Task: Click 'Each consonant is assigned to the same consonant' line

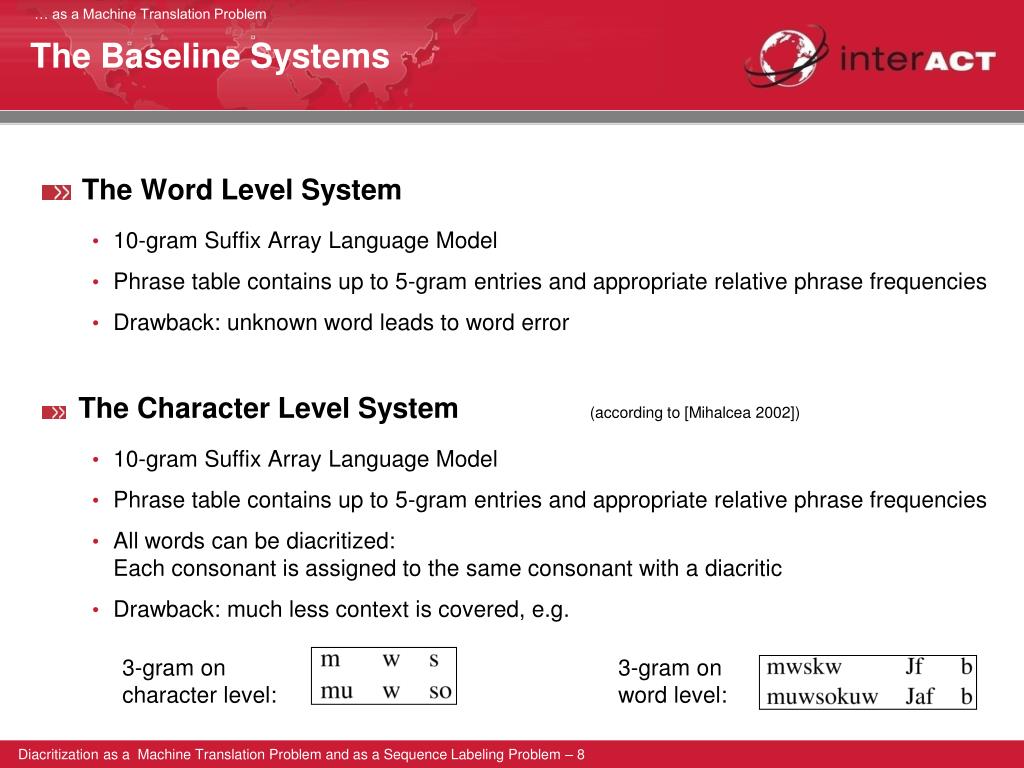Action: point(447,568)
